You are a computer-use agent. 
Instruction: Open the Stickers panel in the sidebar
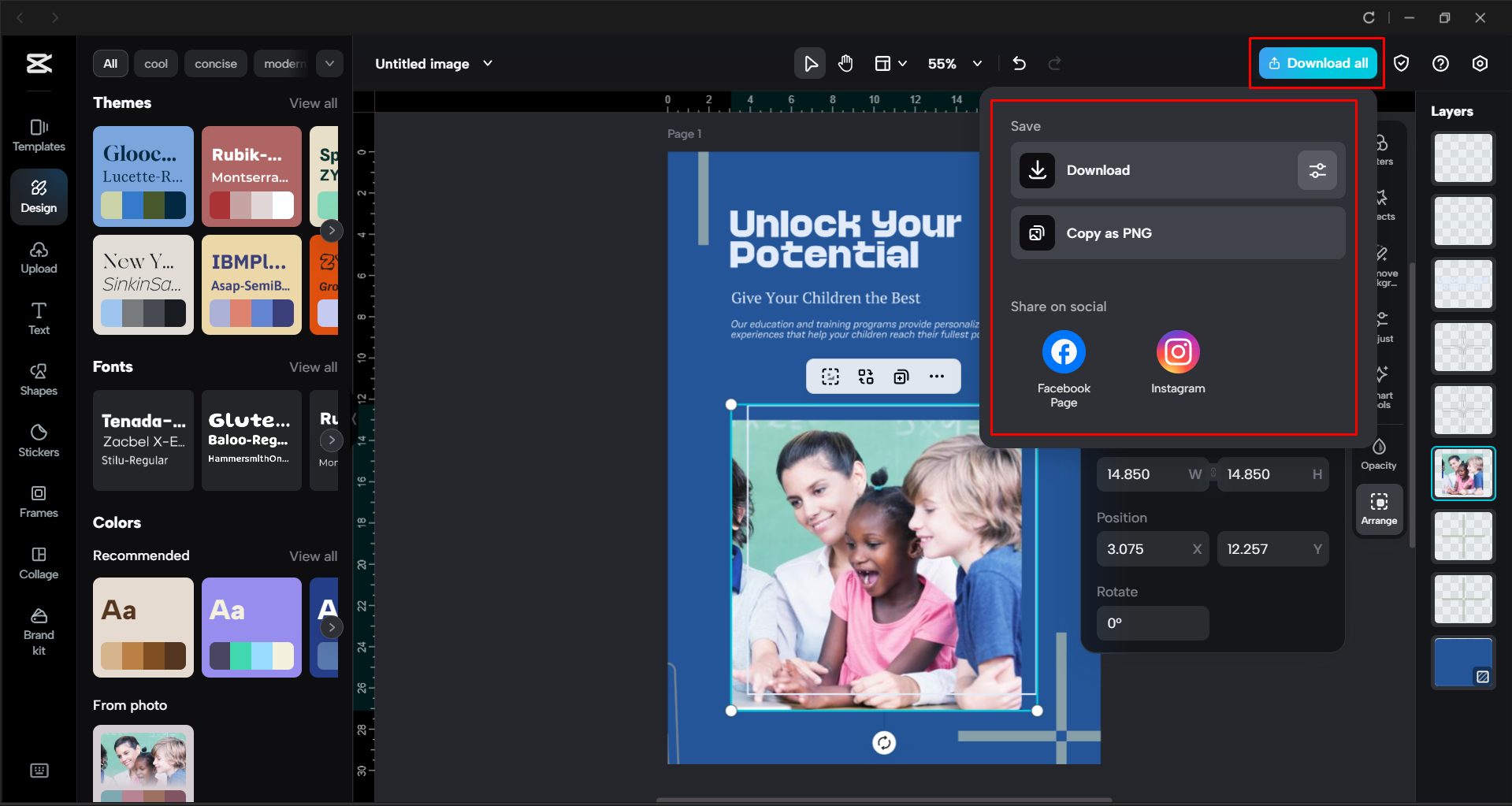click(39, 440)
